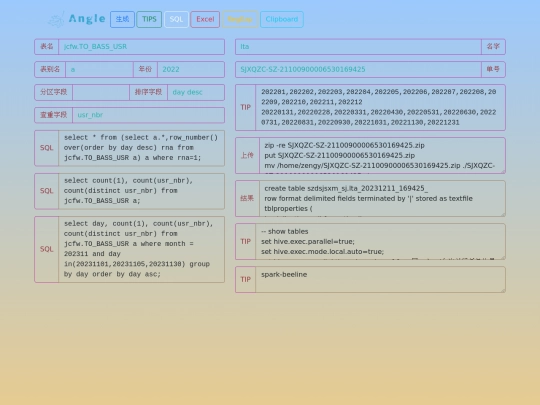Click the 查重字段 label
This screenshot has width=540, height=405.
click(53, 115)
